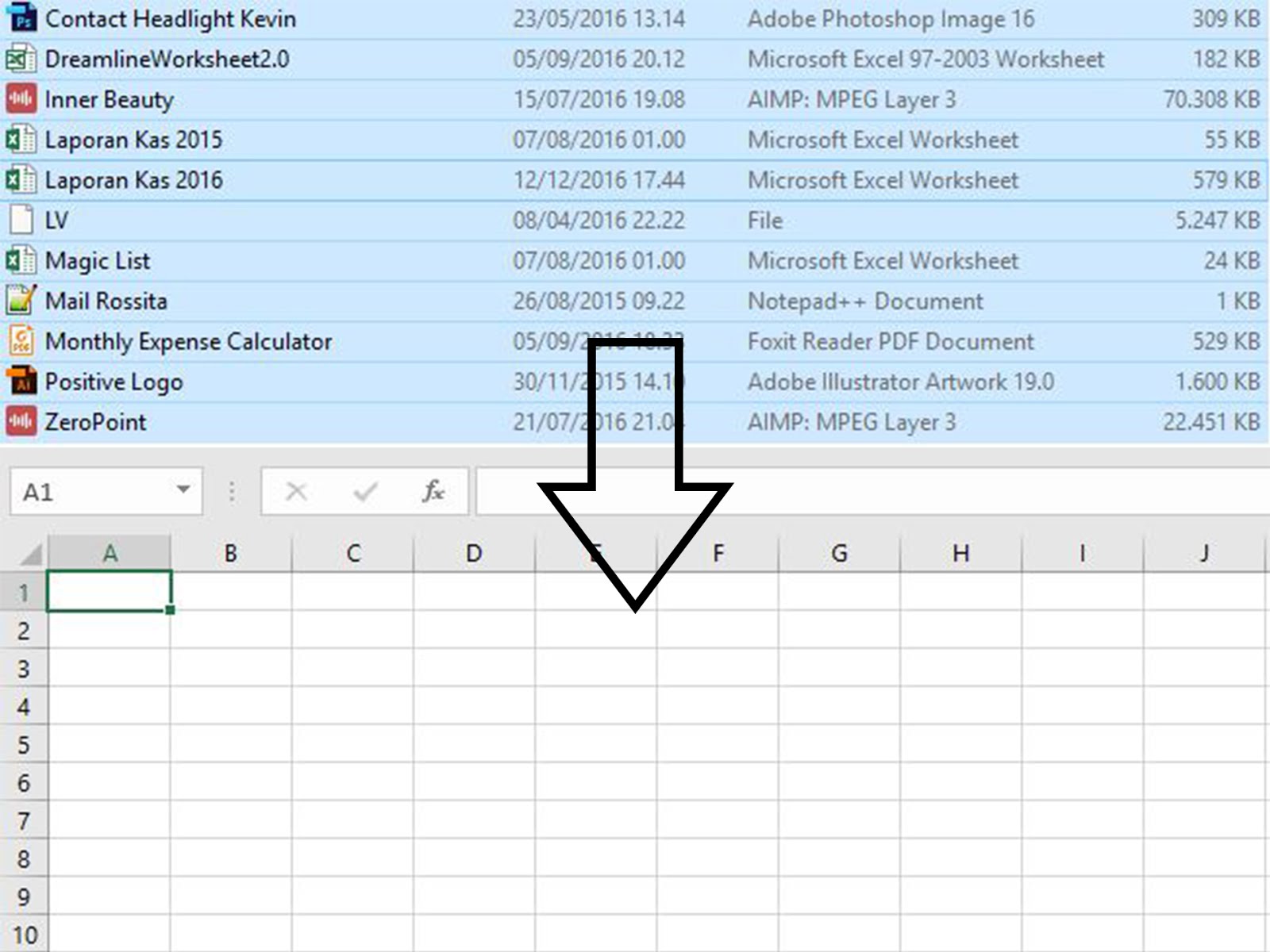Open the Name Box dropdown arrow
Screen dimensions: 1270x952
pos(181,490)
